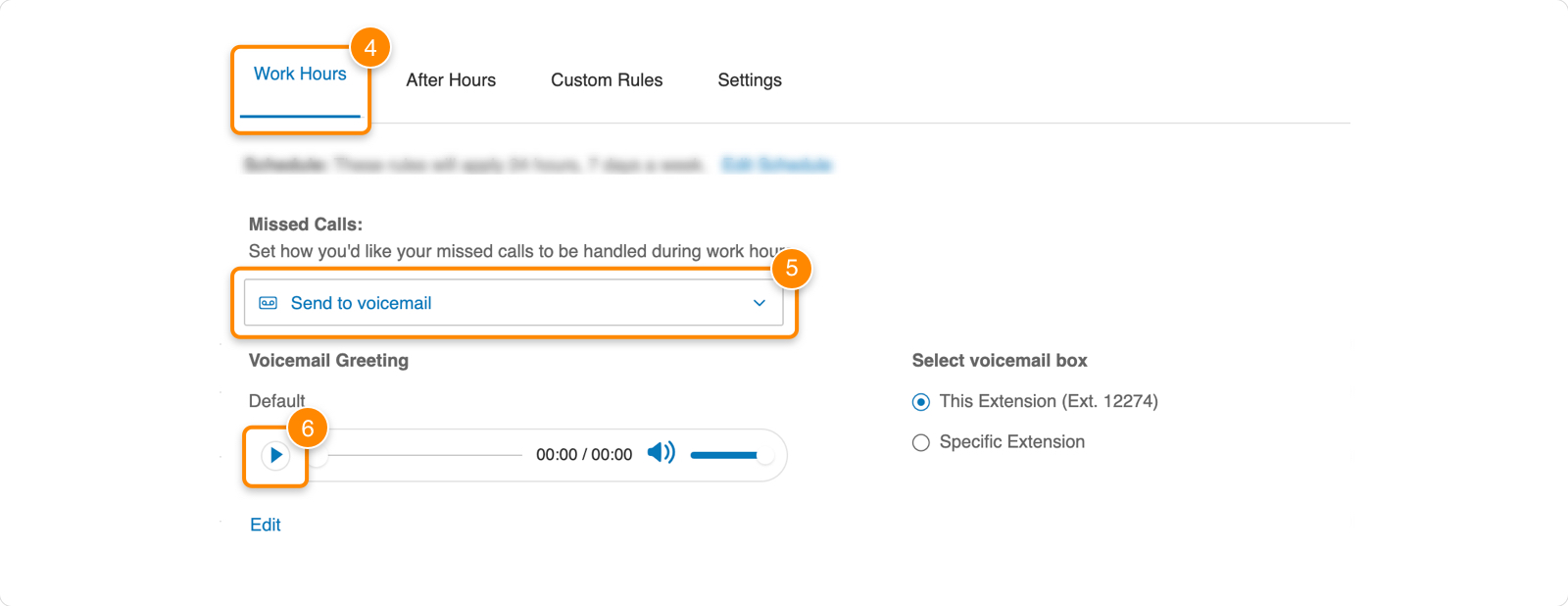Mute audio using the speaker icon
1568x606 pixels.
[662, 453]
